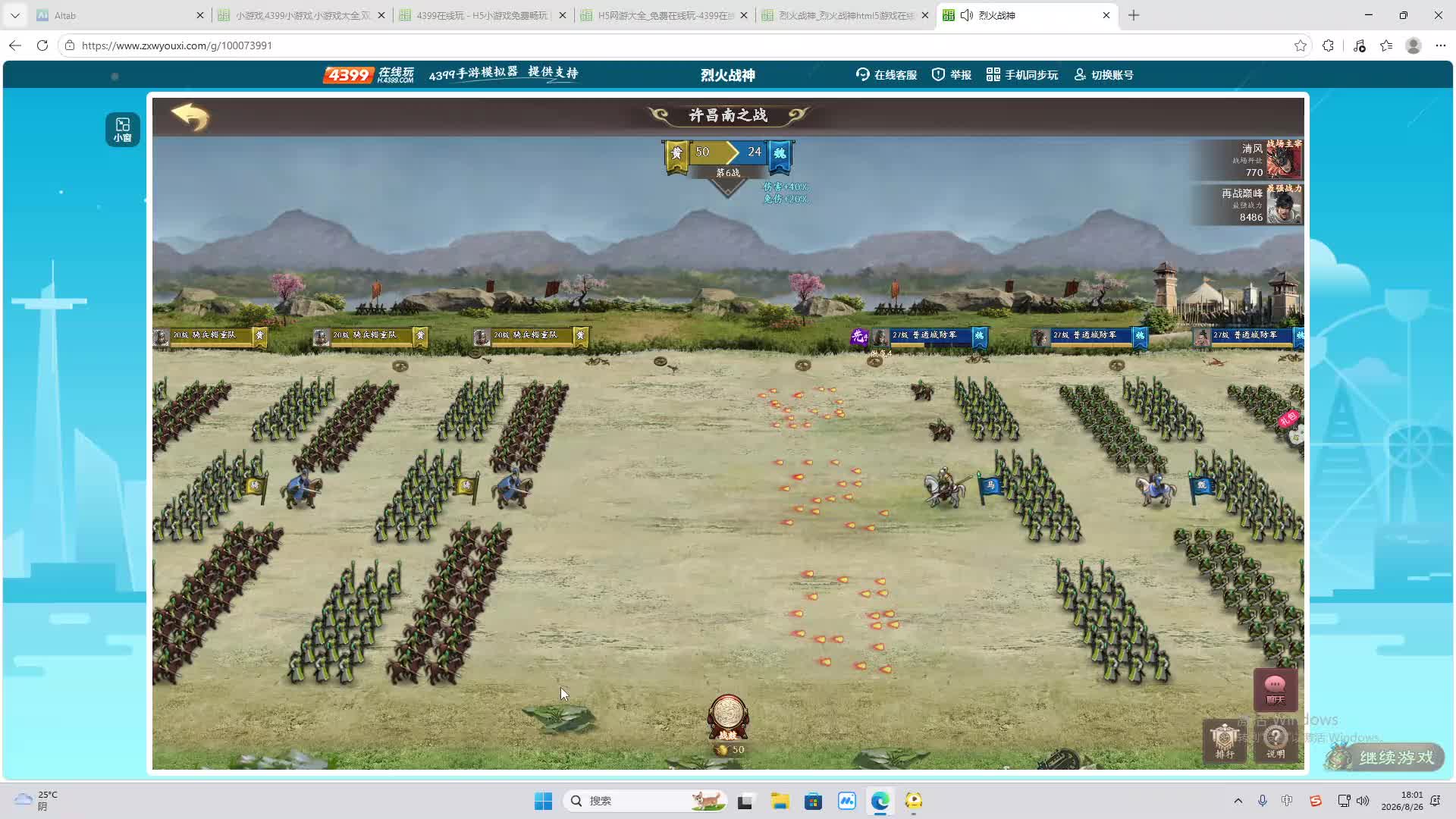The image size is (1456, 819).
Task: Click the 举报 report link
Action: (952, 74)
